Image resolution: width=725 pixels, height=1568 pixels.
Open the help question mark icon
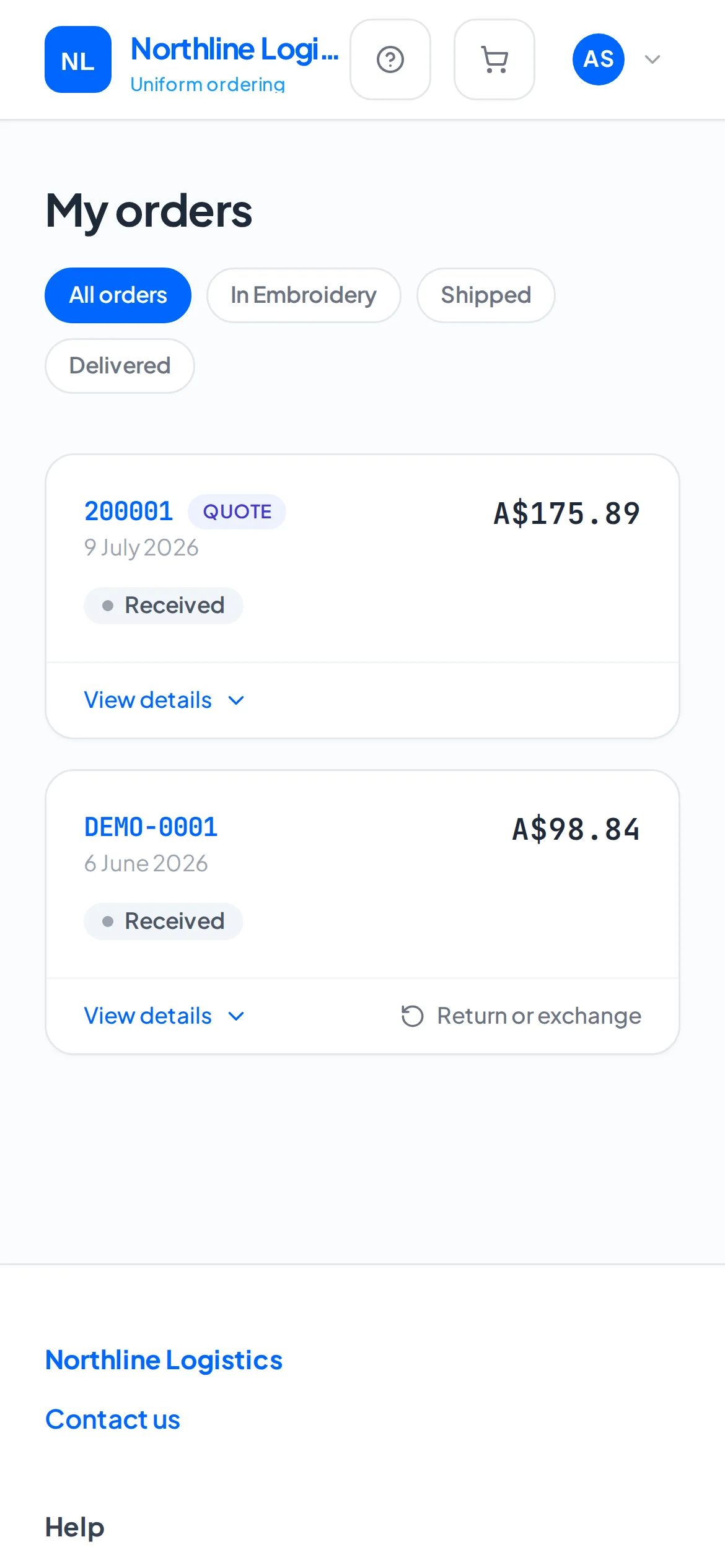[390, 59]
